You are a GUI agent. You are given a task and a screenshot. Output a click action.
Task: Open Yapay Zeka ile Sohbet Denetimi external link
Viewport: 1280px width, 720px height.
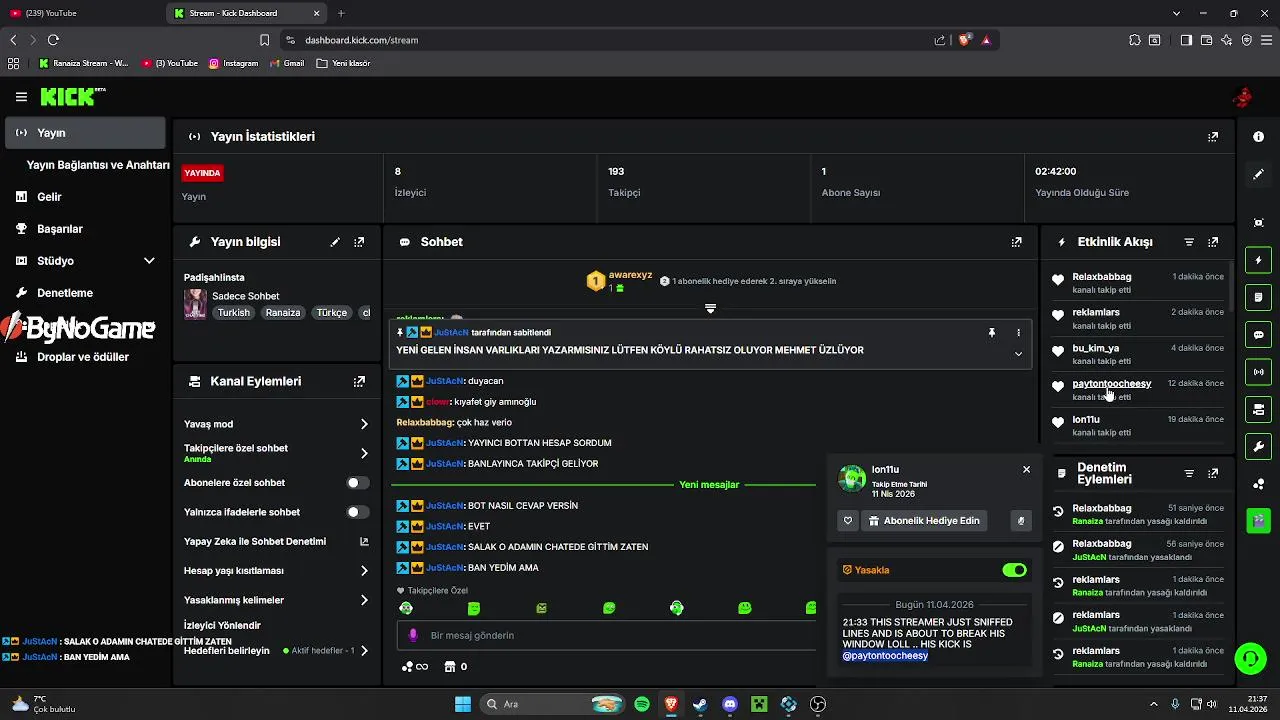364,542
